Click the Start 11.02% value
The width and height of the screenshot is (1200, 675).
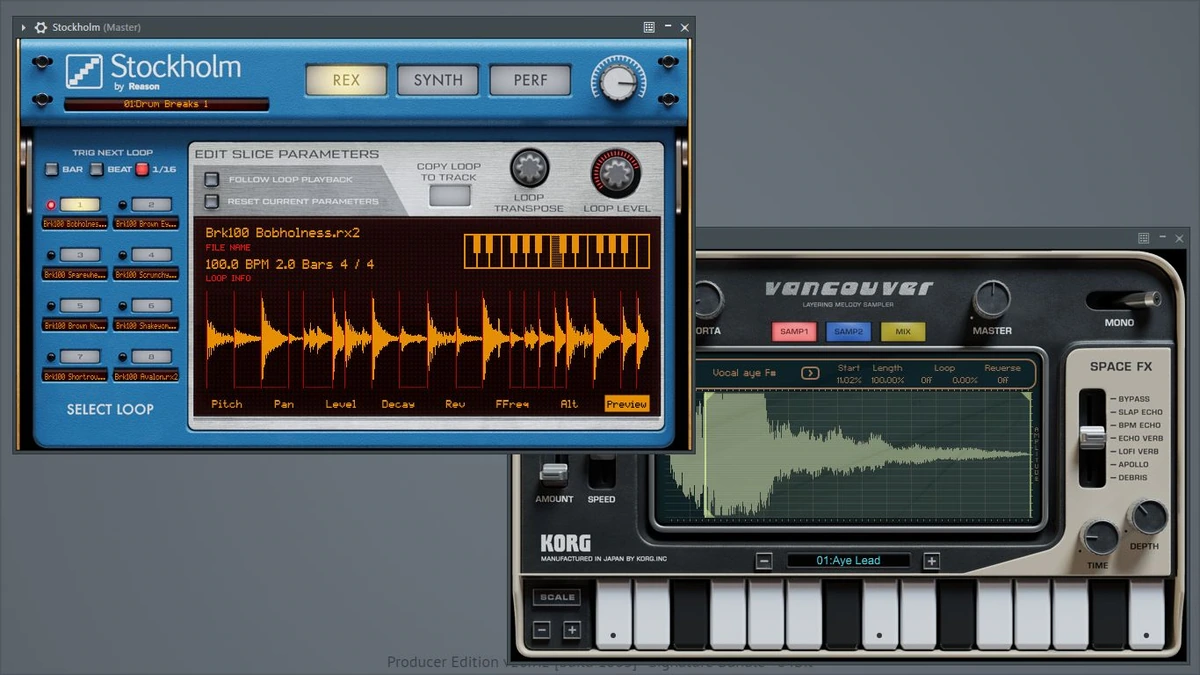pyautogui.click(x=849, y=380)
